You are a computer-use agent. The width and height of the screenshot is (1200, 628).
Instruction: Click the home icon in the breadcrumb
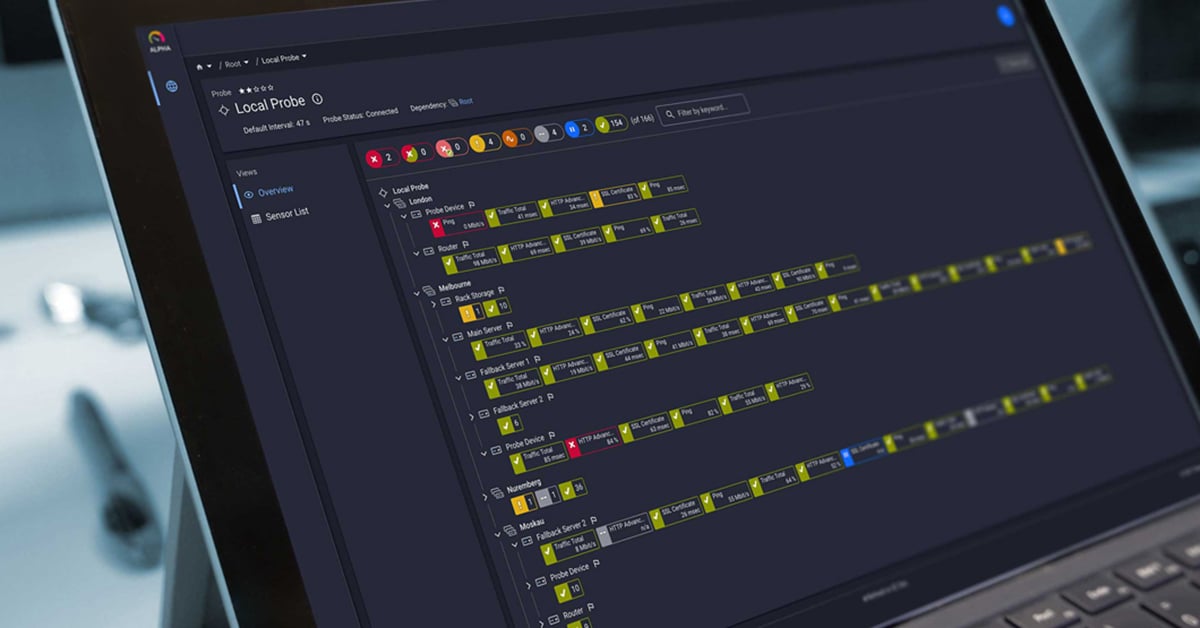coord(200,65)
